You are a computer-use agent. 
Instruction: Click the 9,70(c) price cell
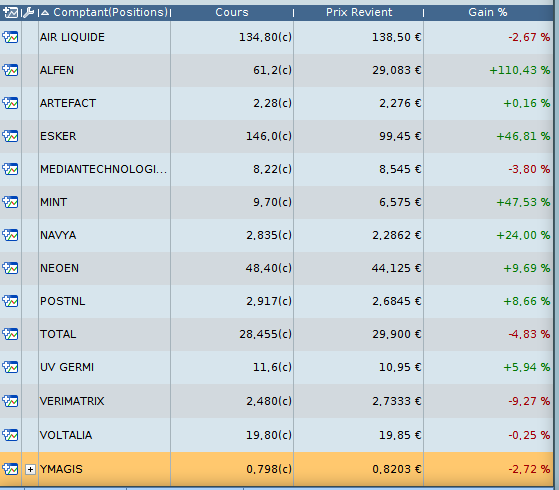[272, 202]
